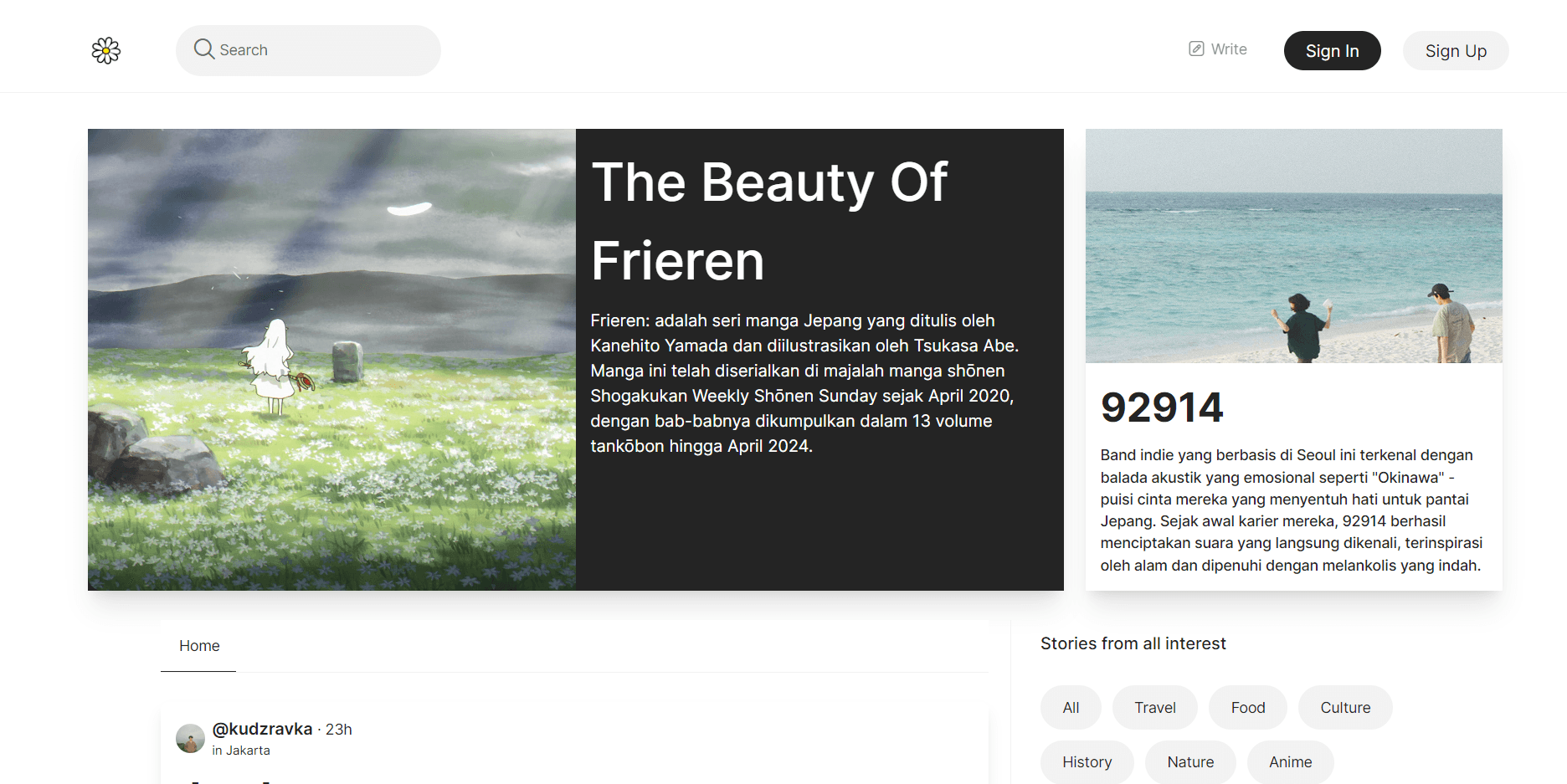Open the @kudzravka author profile

point(262,729)
